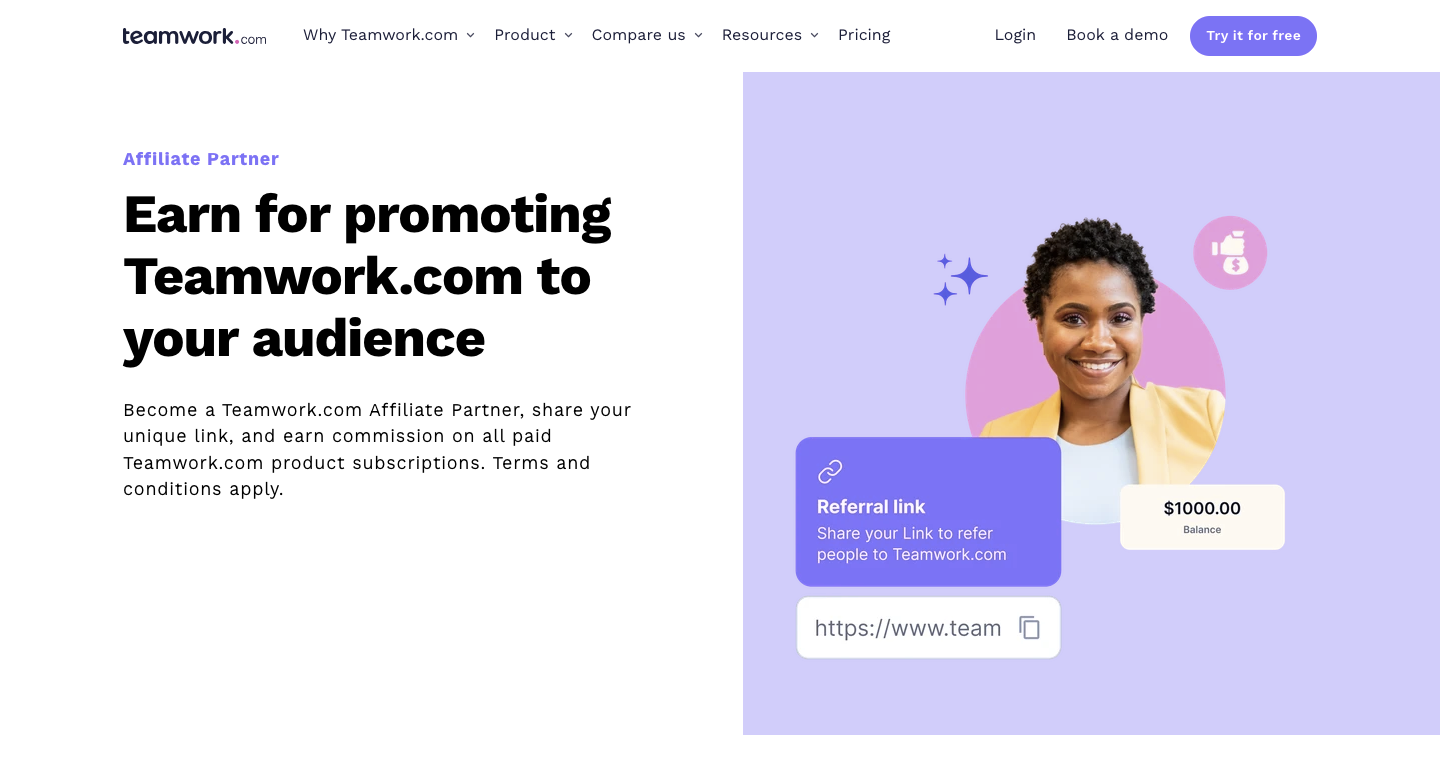Select the Product menu label
The width and height of the screenshot is (1440, 783).
point(525,35)
